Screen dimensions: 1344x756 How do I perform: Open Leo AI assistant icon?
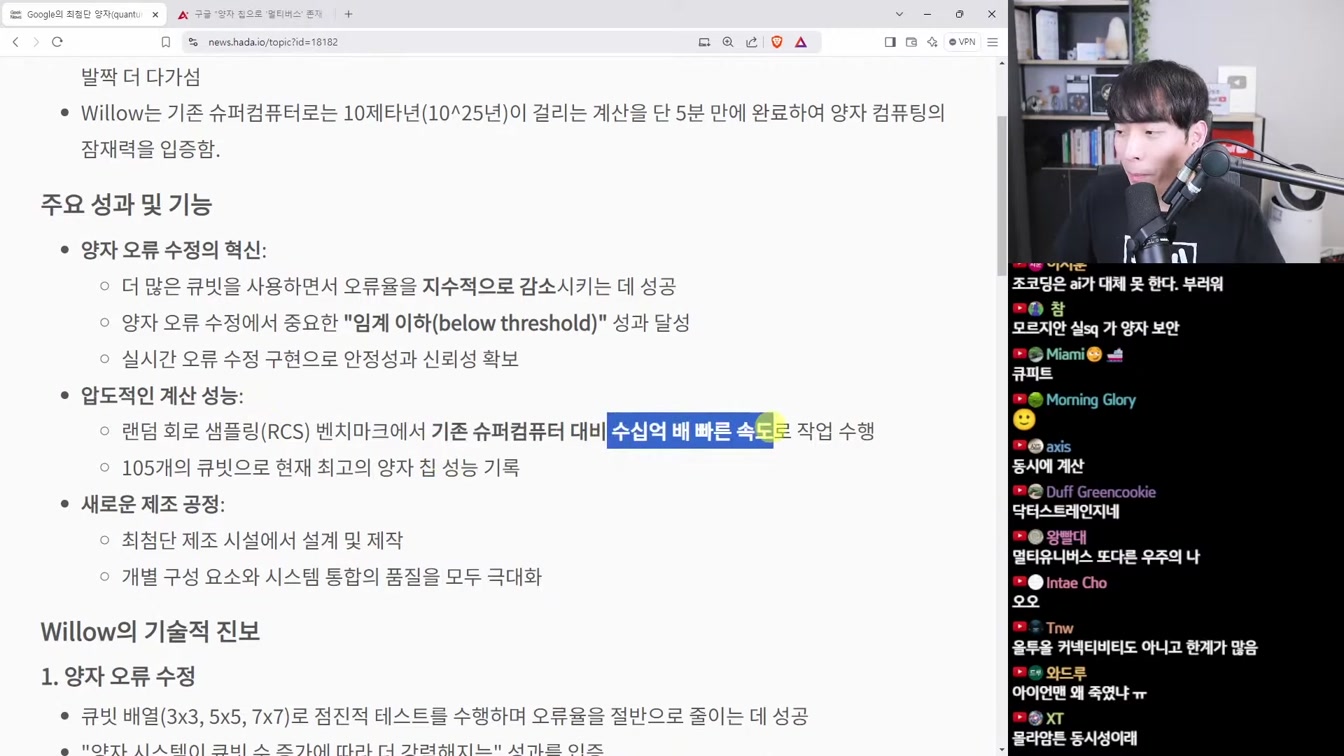click(x=932, y=42)
